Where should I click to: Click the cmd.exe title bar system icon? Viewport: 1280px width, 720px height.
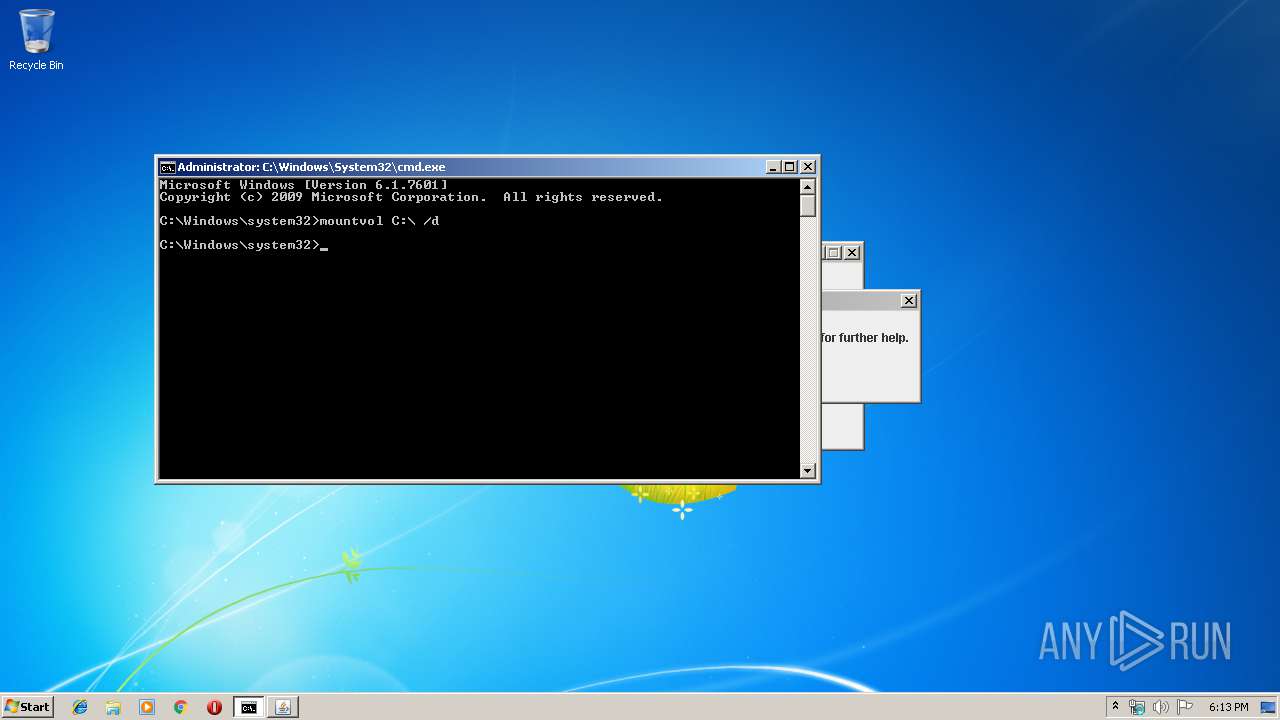point(167,167)
